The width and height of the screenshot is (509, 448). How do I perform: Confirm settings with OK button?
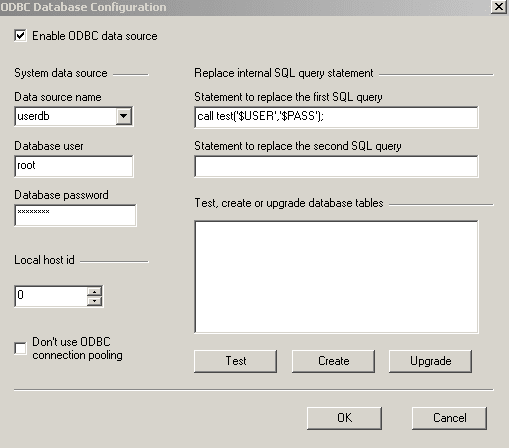pos(344,418)
